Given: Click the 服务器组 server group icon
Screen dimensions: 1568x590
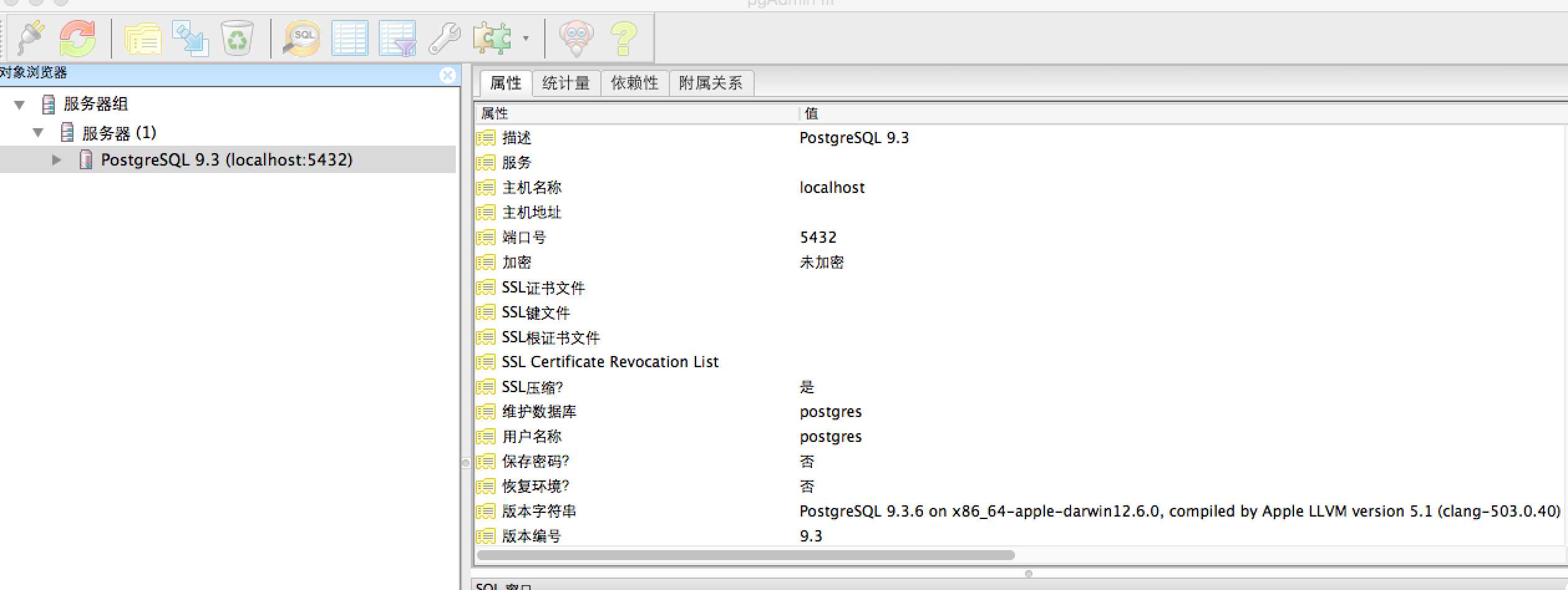Looking at the screenshot, I should [48, 104].
